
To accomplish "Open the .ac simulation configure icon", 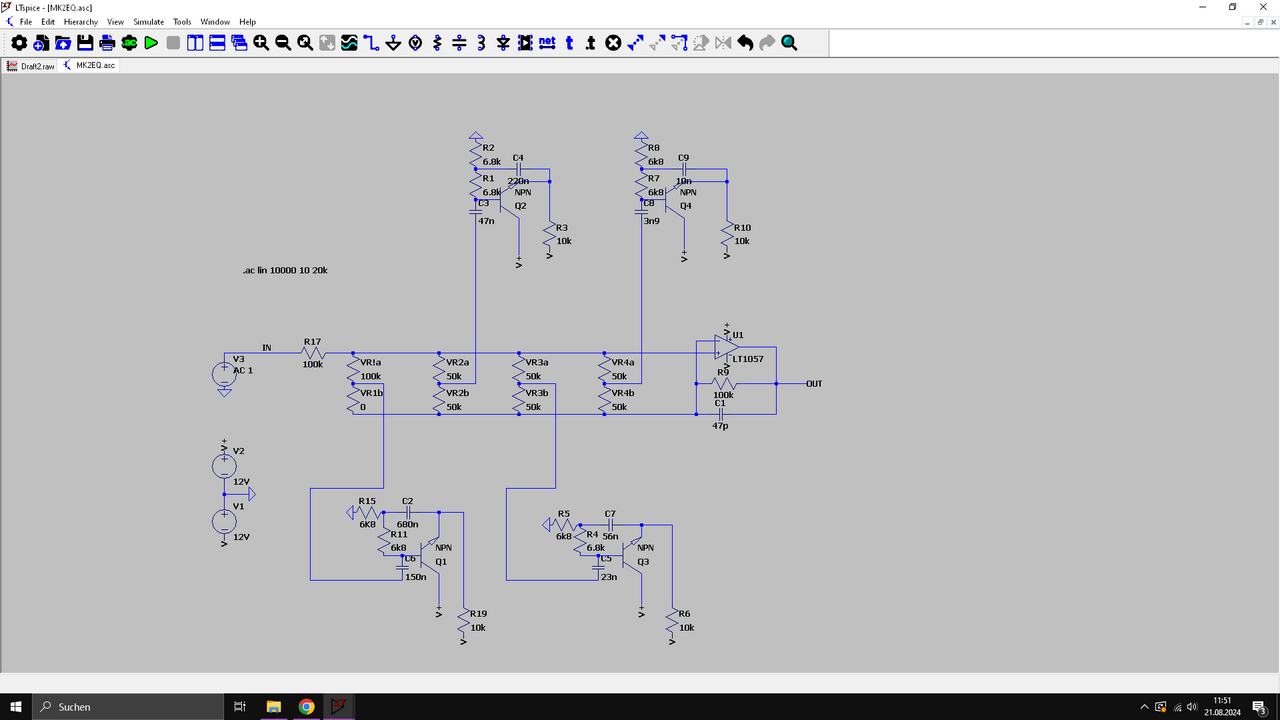I will pyautogui.click(x=129, y=43).
